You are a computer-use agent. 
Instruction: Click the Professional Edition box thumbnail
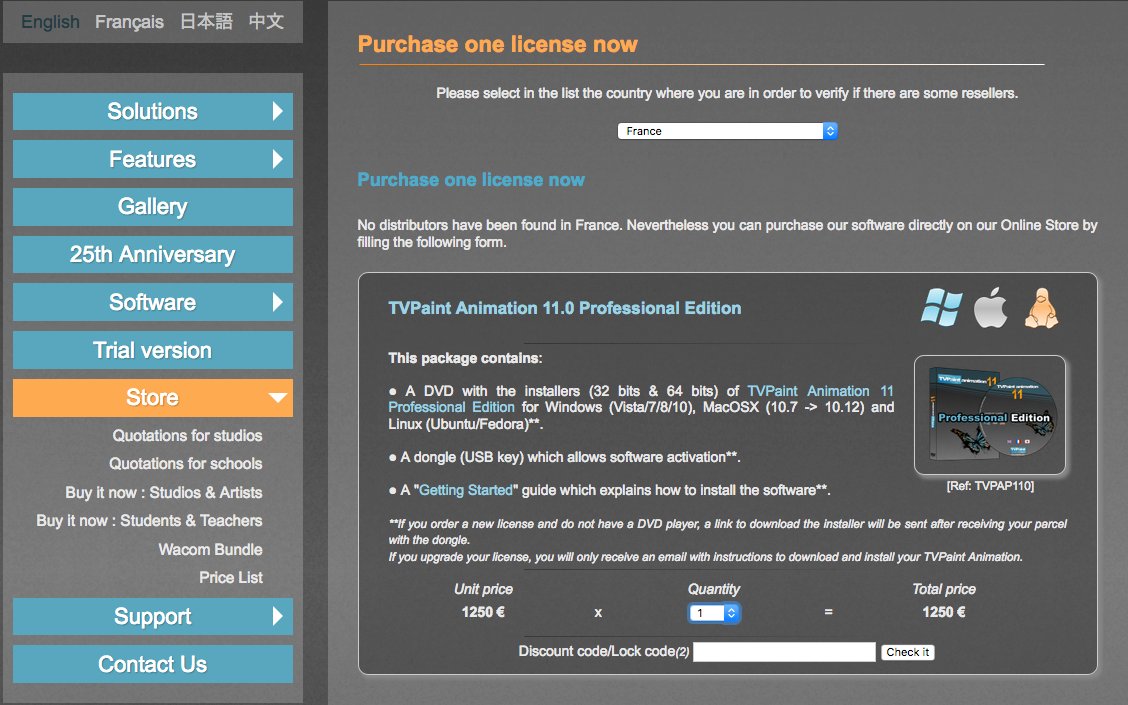(990, 415)
